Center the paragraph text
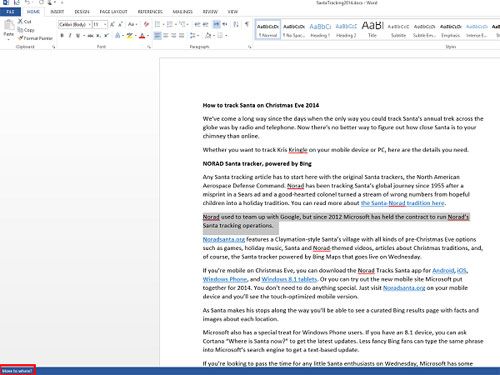Screen dimensions: 500x375 click(166, 35)
